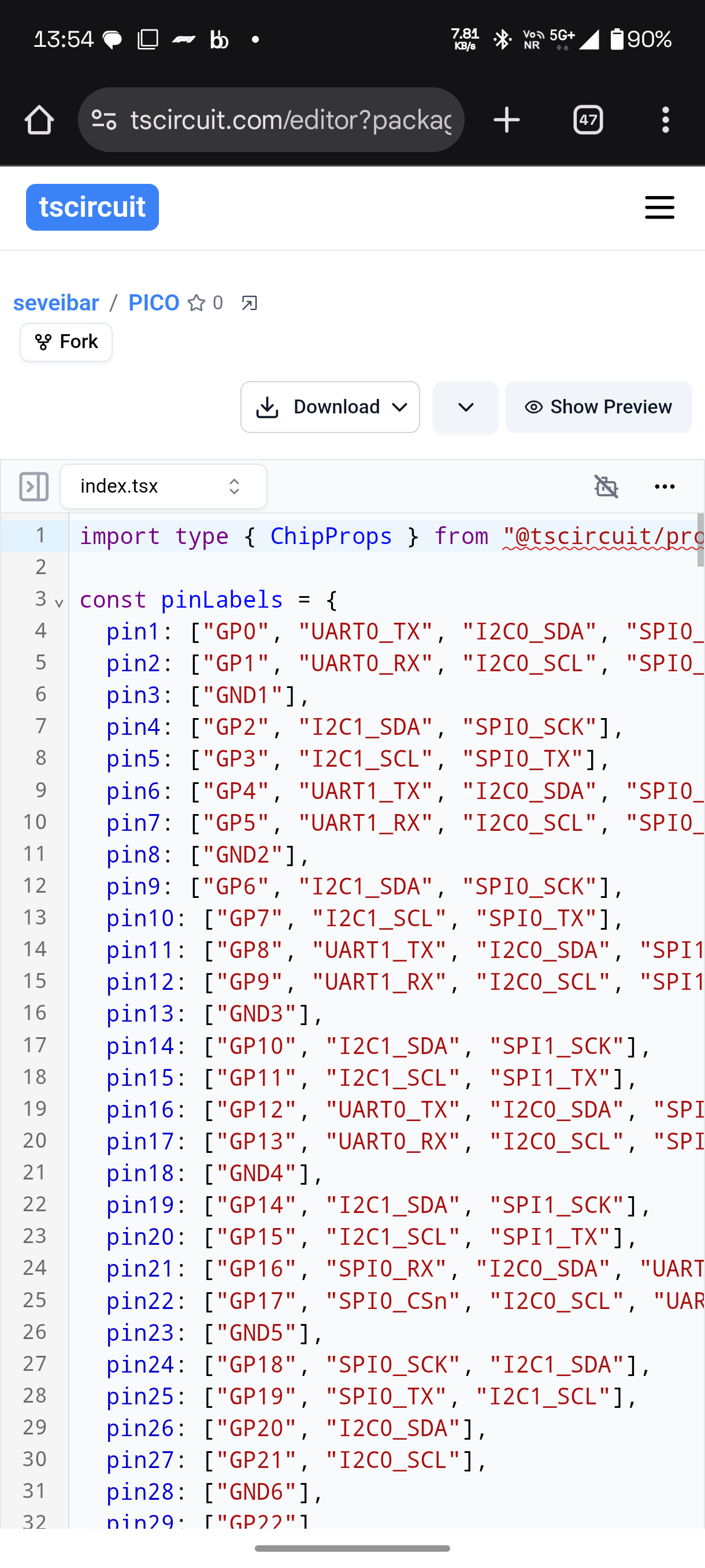The height and width of the screenshot is (1568, 705).
Task: Collapse the pinLabels block fold arrow
Action: (59, 602)
